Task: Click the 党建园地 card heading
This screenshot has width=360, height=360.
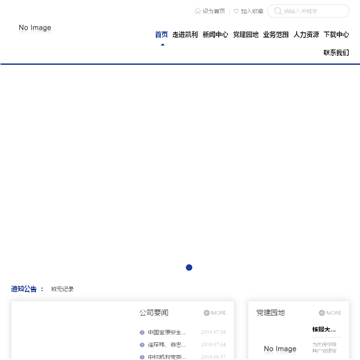Action: 271,313
